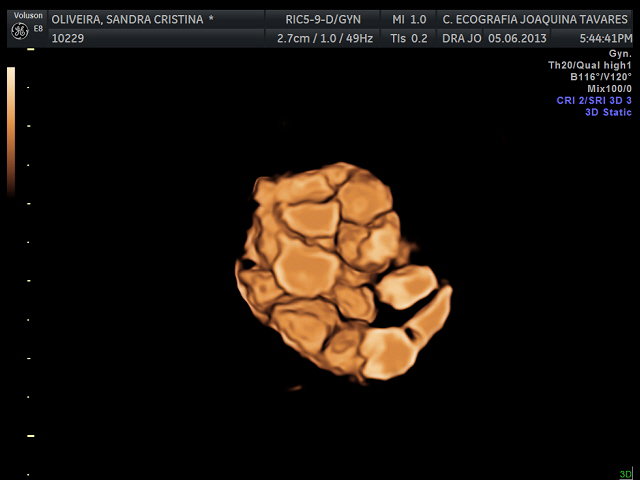Click the clock time 5:44:41PM
640x480 pixels.
point(603,38)
